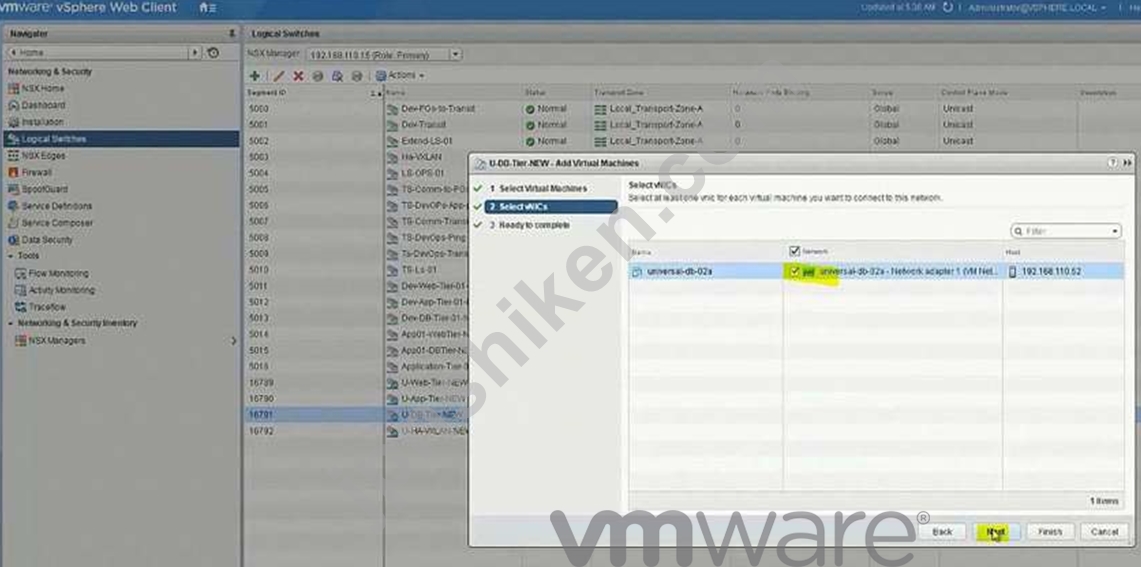1141x567 pixels.
Task: Go to step 2 Select vNICs
Action: (x=551, y=207)
